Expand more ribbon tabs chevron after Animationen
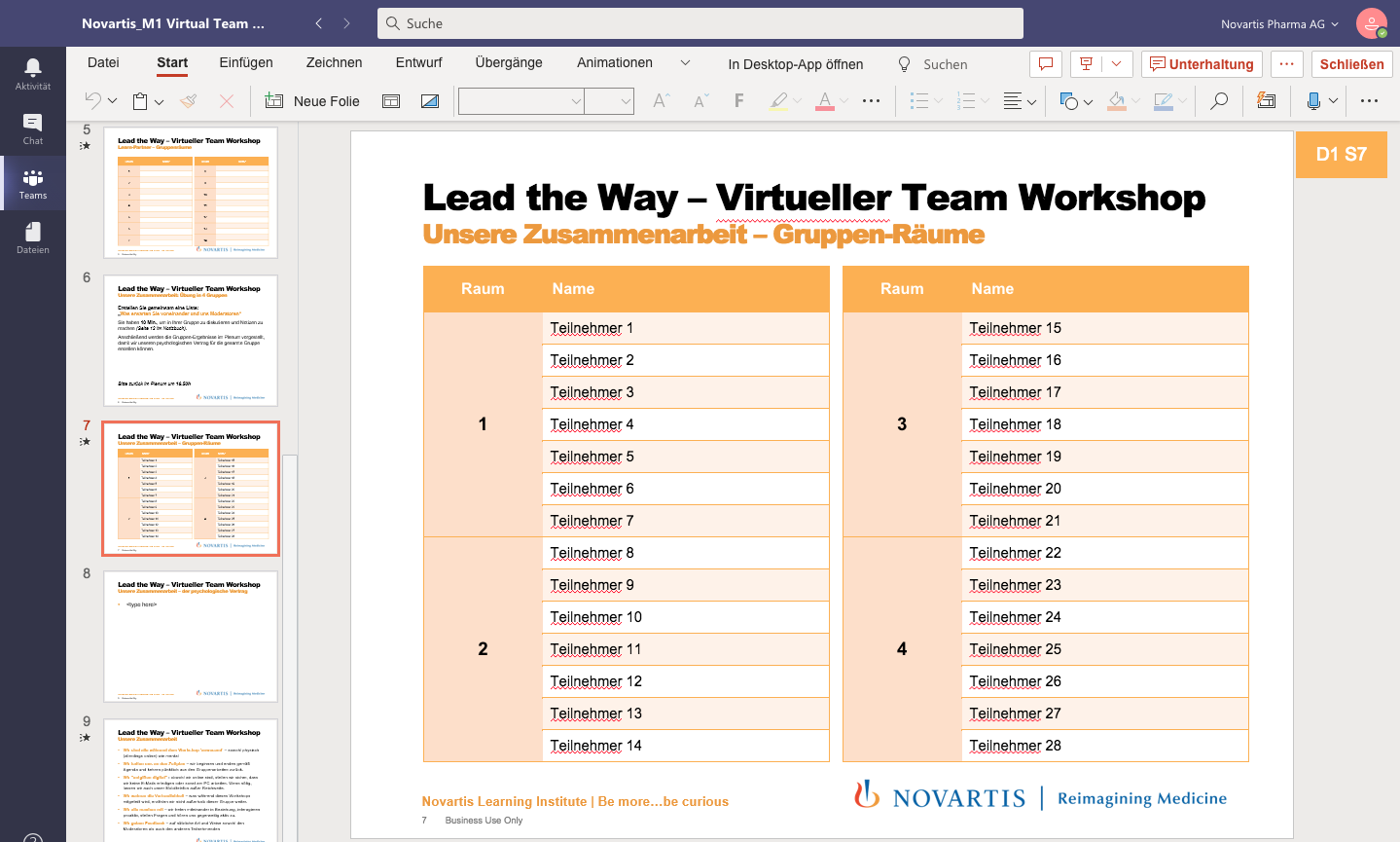The width and height of the screenshot is (1400, 842). (x=685, y=62)
